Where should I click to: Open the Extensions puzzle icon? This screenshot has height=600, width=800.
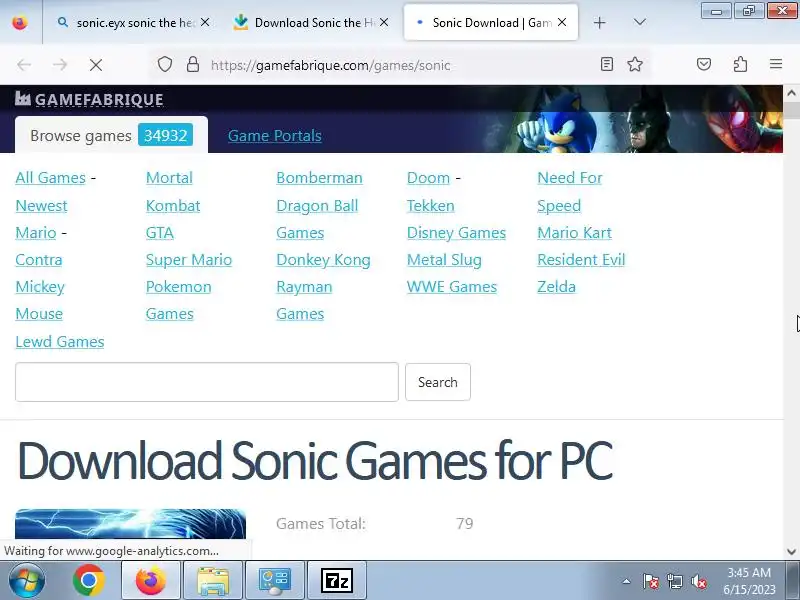740,64
